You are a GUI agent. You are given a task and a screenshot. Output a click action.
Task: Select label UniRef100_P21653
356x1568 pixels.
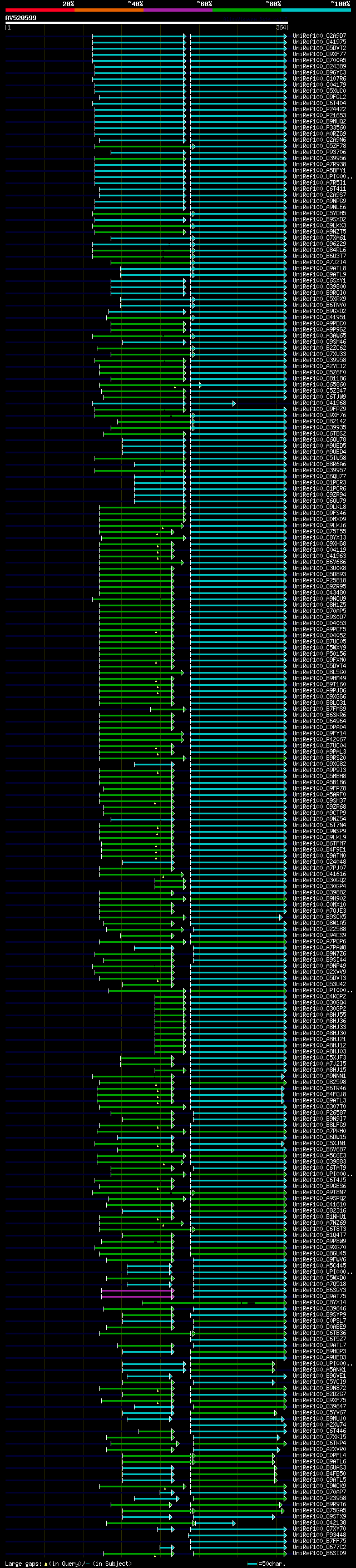[x=319, y=116]
